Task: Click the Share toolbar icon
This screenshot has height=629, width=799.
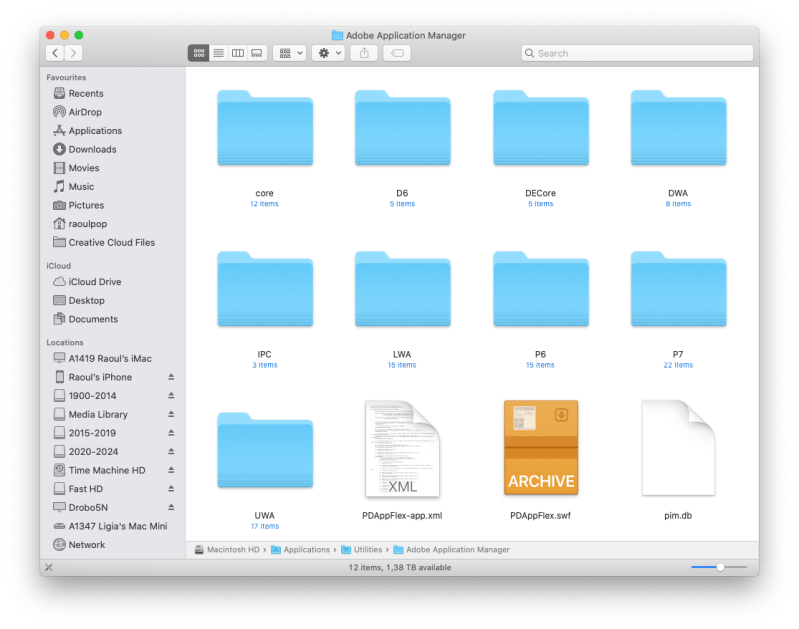Action: [364, 53]
